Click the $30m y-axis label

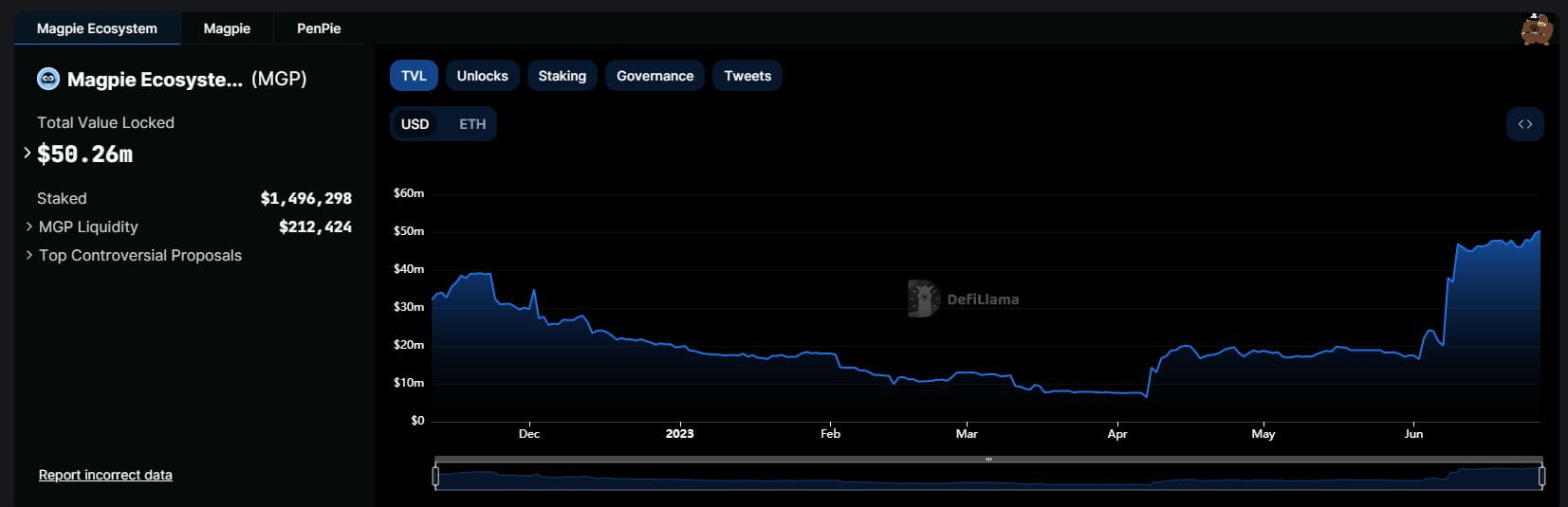pos(409,306)
